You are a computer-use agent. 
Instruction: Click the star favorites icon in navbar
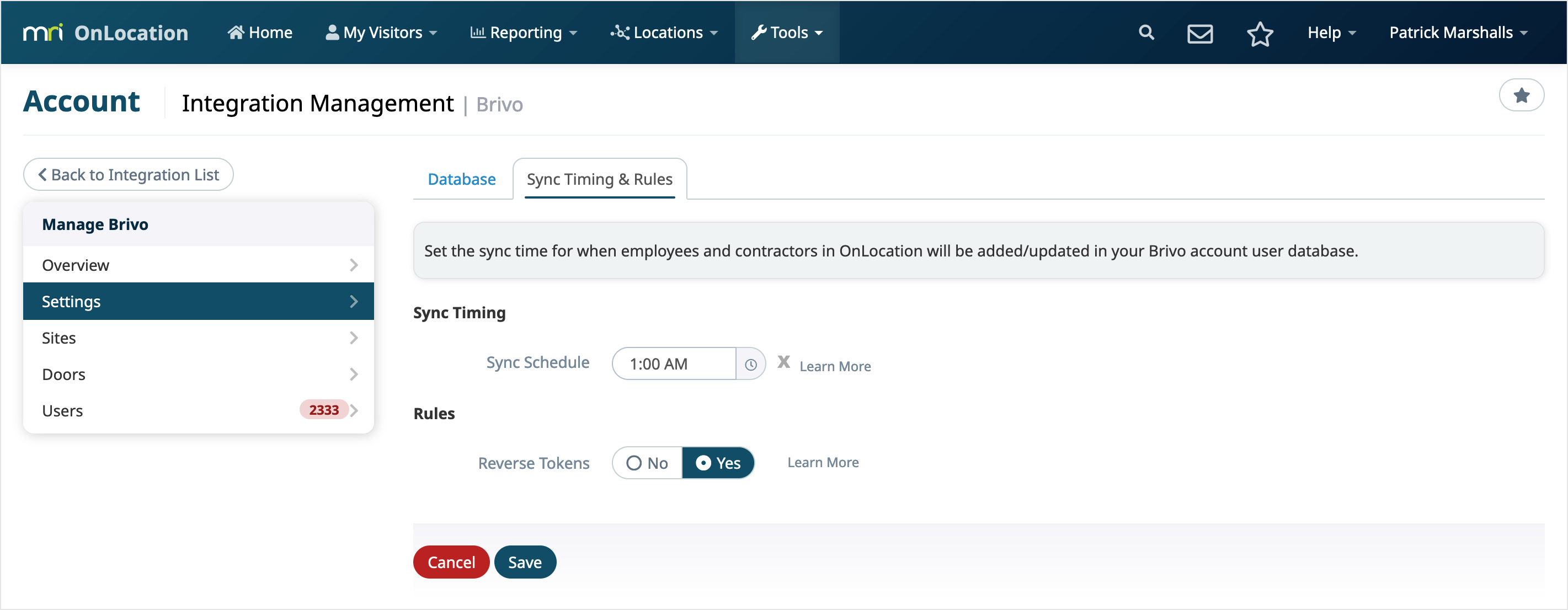[1260, 33]
